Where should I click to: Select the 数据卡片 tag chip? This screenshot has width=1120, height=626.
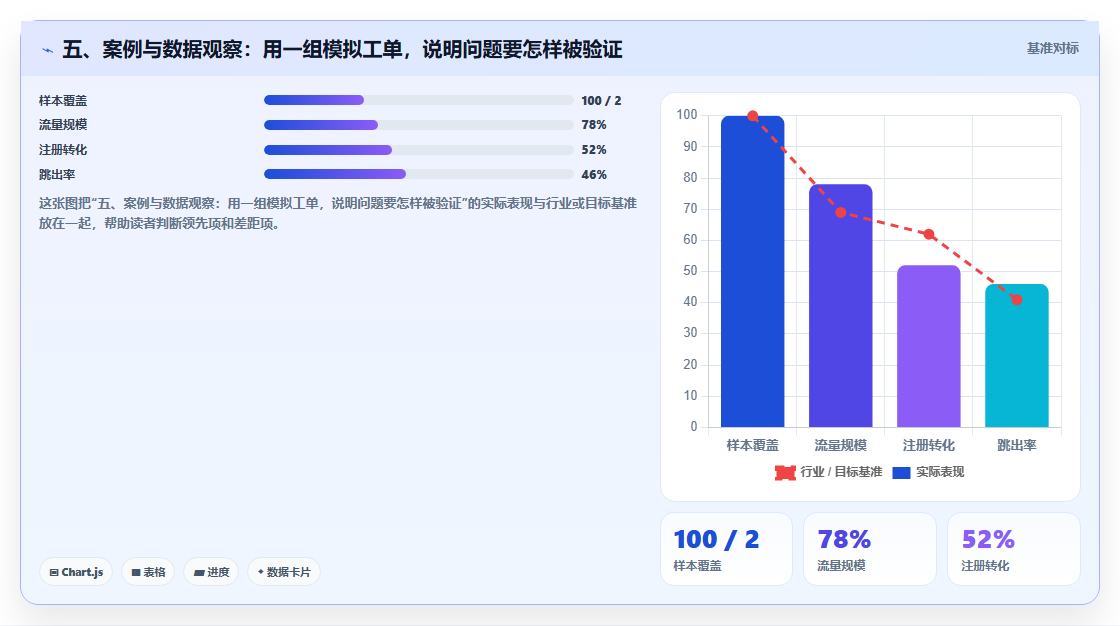click(x=284, y=572)
